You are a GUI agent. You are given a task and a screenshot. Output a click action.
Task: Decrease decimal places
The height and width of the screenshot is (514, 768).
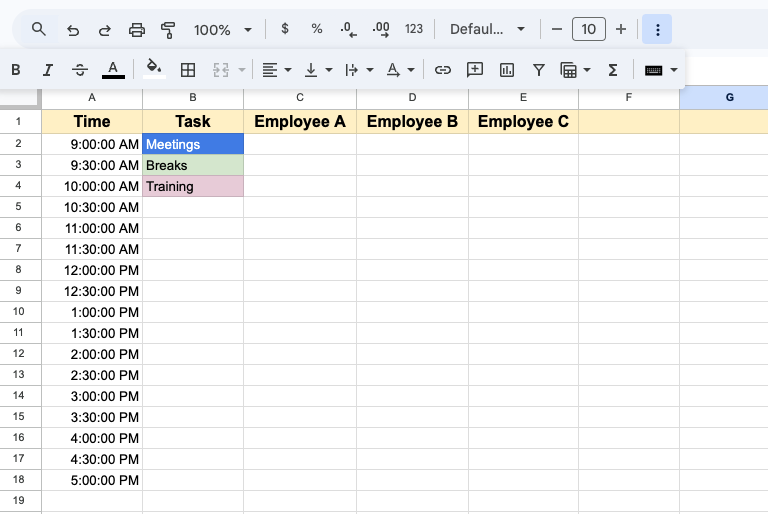coord(348,29)
